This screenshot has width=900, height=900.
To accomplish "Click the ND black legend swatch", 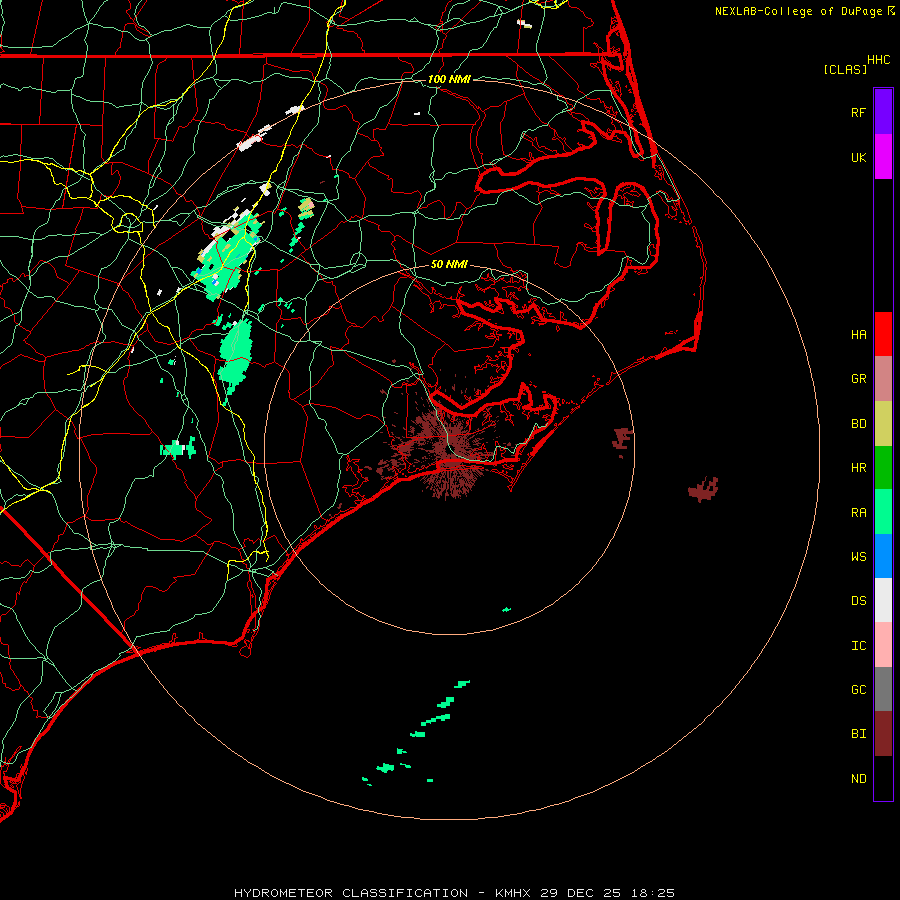I will pos(883,778).
